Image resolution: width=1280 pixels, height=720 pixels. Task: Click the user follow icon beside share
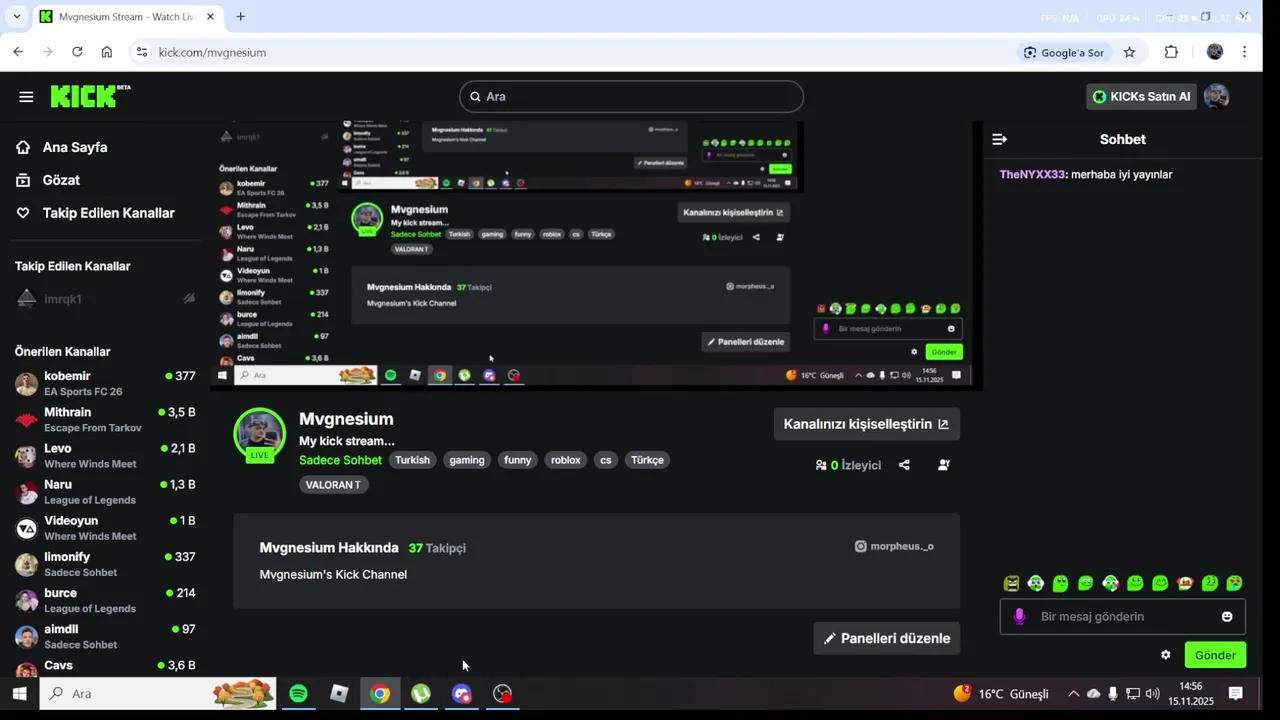click(943, 465)
